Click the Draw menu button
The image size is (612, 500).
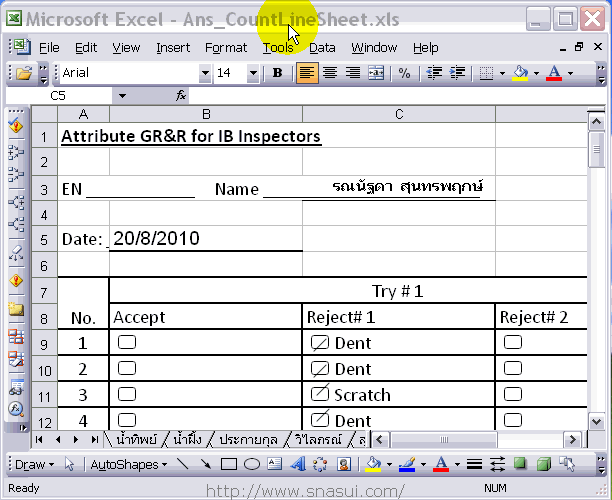35,464
